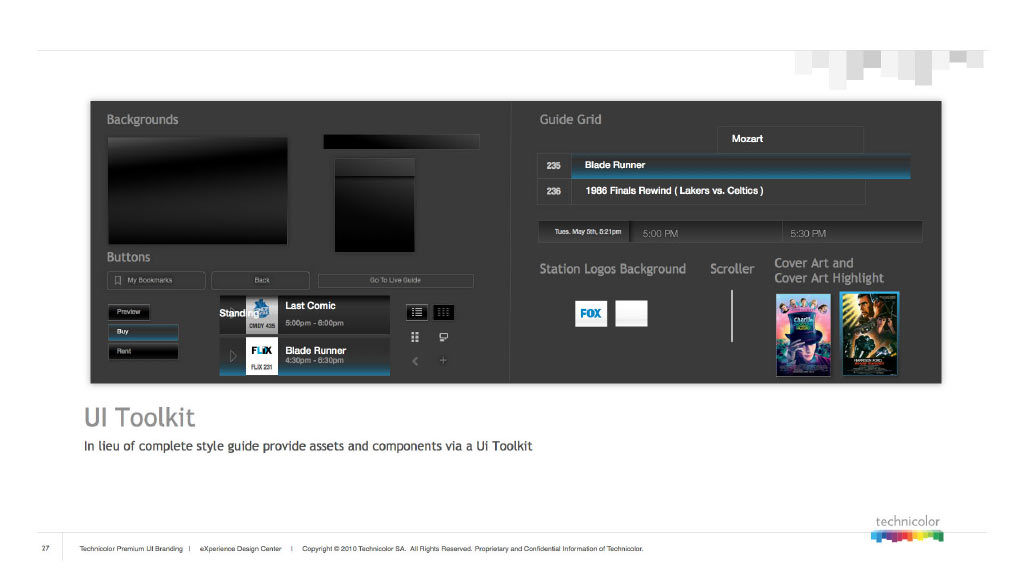Screen dimensions: 1024x576
Task: Click the vertical scroller bar
Action: pos(732,316)
